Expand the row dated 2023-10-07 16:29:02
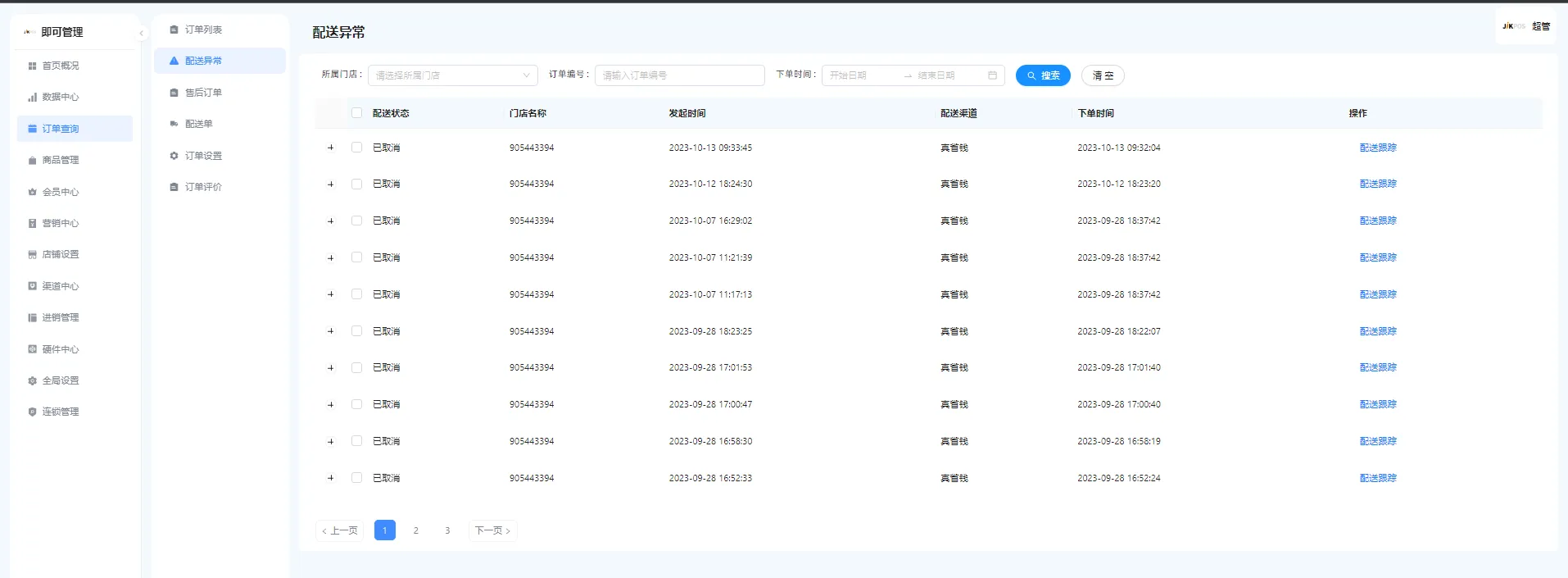Image resolution: width=1568 pixels, height=578 pixels. 331,221
